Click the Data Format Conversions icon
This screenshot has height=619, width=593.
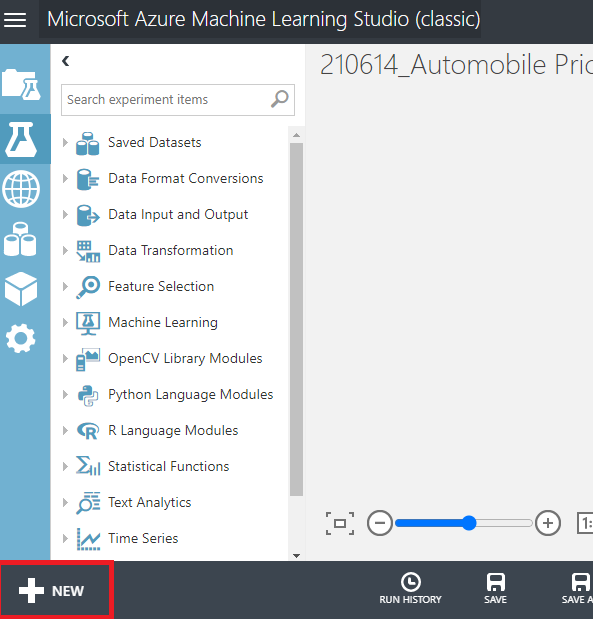point(88,179)
